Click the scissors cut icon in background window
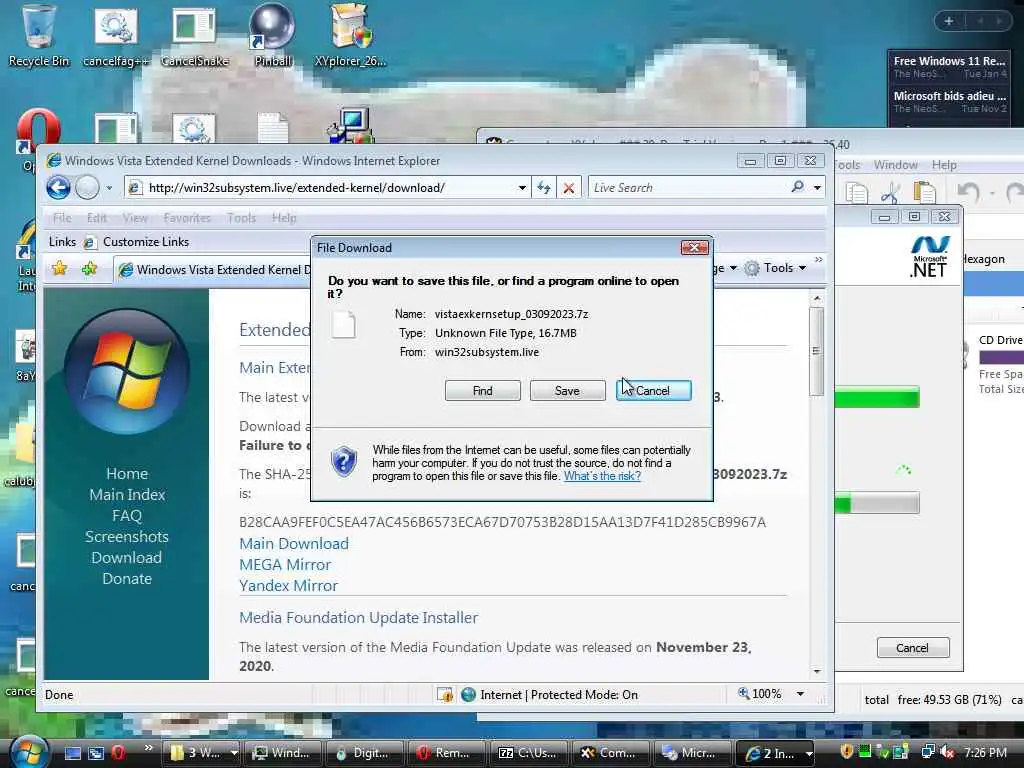 (x=889, y=193)
